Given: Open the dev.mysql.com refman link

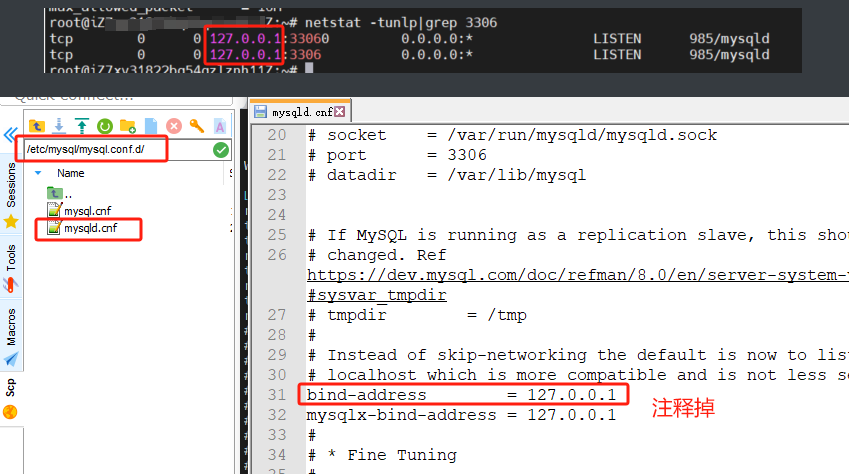Looking at the screenshot, I should (x=578, y=275).
